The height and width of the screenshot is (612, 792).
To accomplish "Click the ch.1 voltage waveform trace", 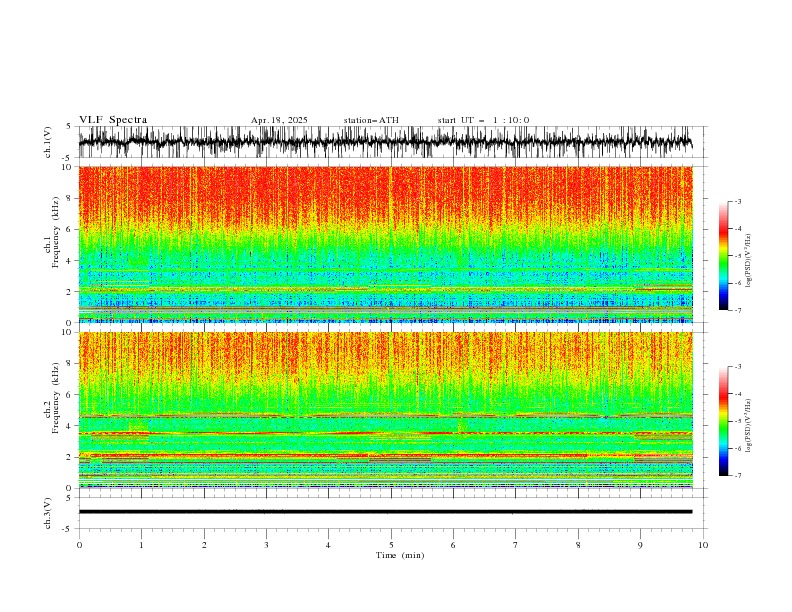I will [x=385, y=142].
